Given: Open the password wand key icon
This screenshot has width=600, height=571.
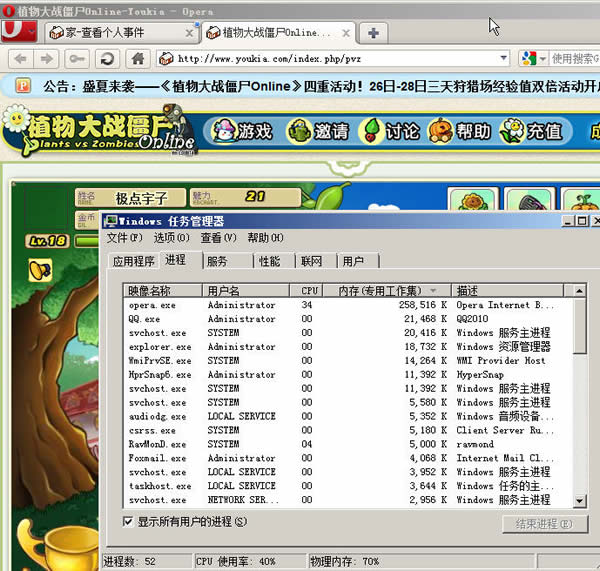Looking at the screenshot, I should 77,59.
